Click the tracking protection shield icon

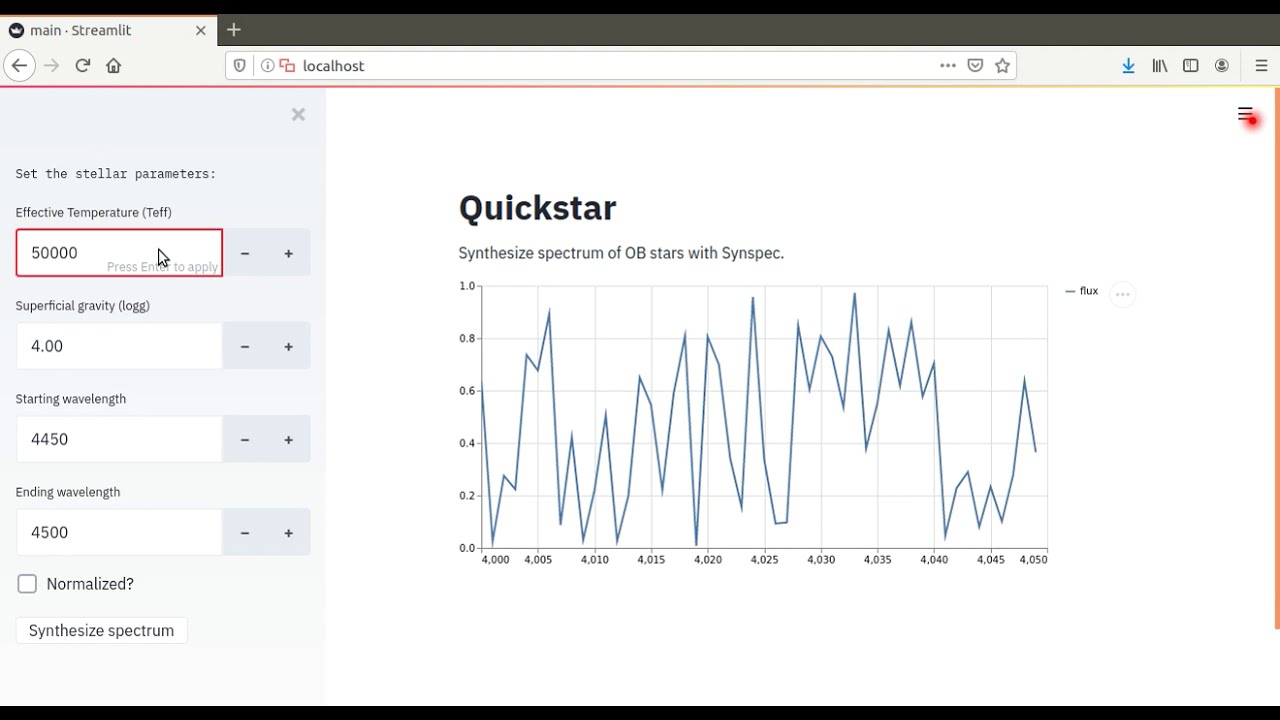click(240, 66)
